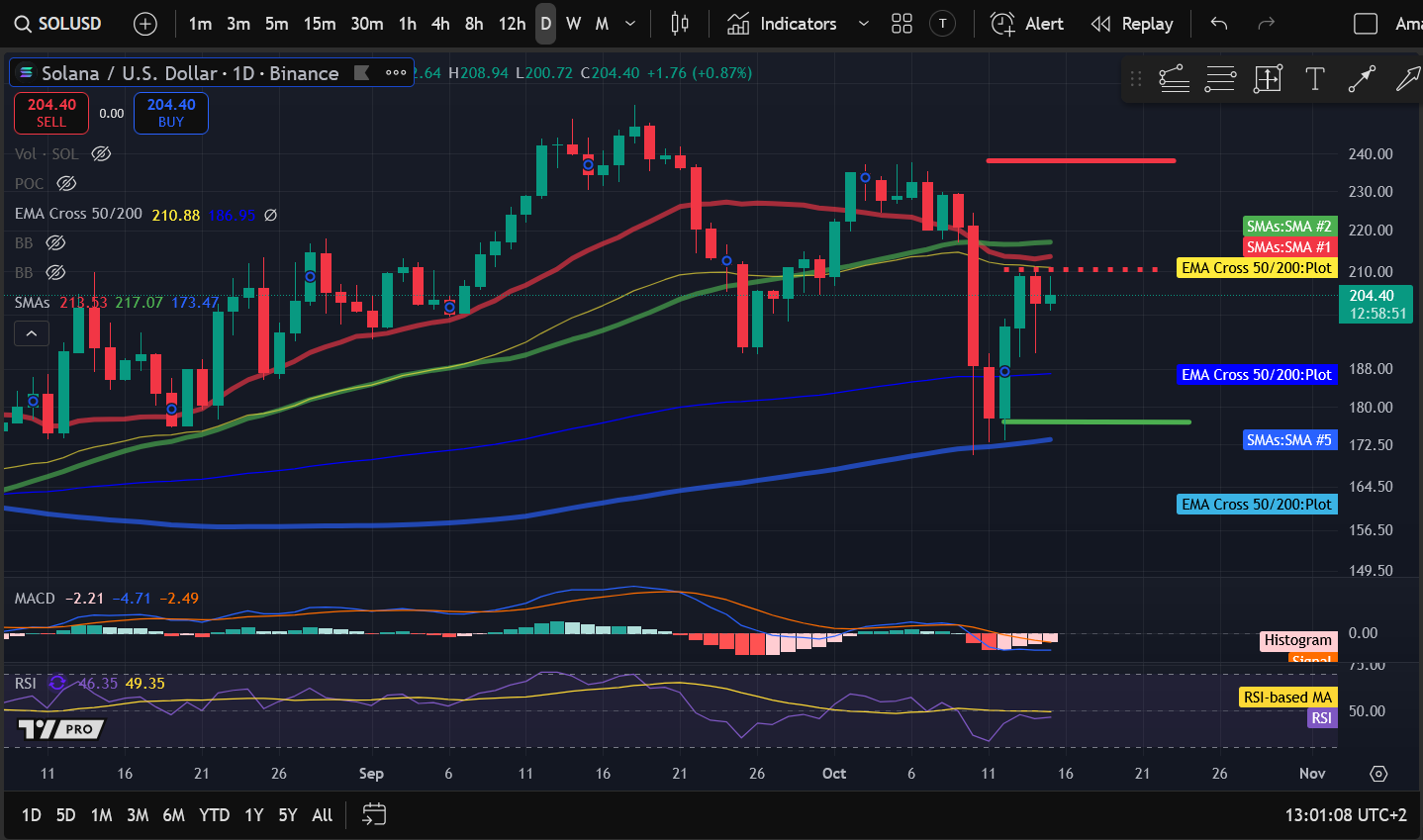Click the SELL 204.40 button
This screenshot has width=1423, height=840.
[51, 113]
